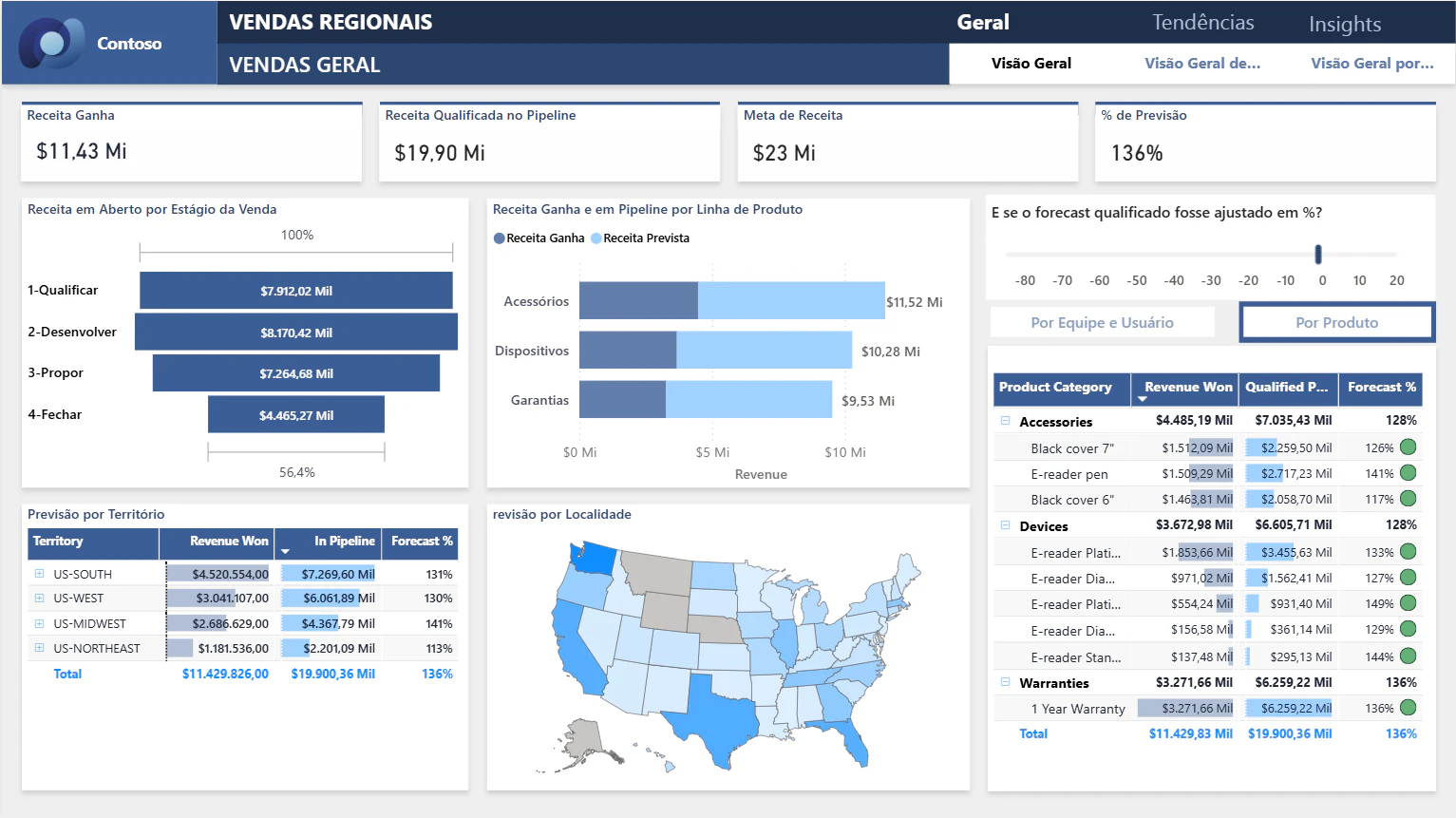
Task: Collapse the Warranties category
Action: (1005, 682)
